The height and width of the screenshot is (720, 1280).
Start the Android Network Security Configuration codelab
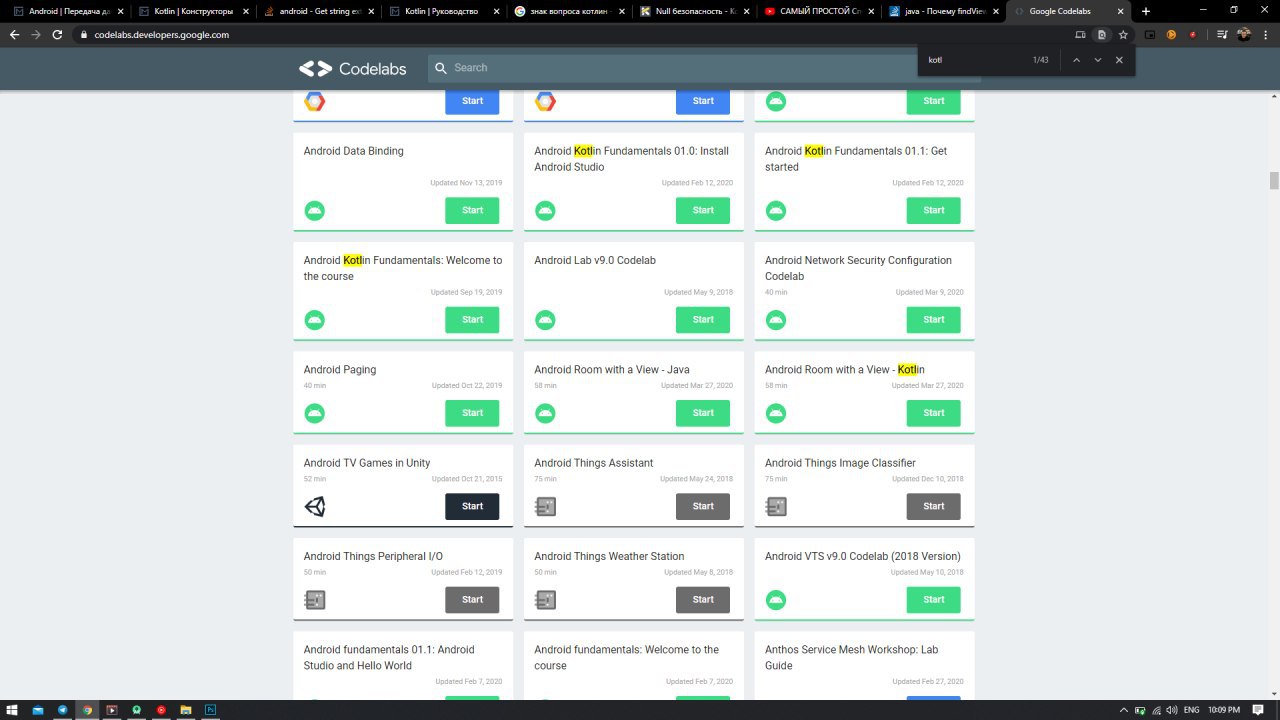pos(934,320)
